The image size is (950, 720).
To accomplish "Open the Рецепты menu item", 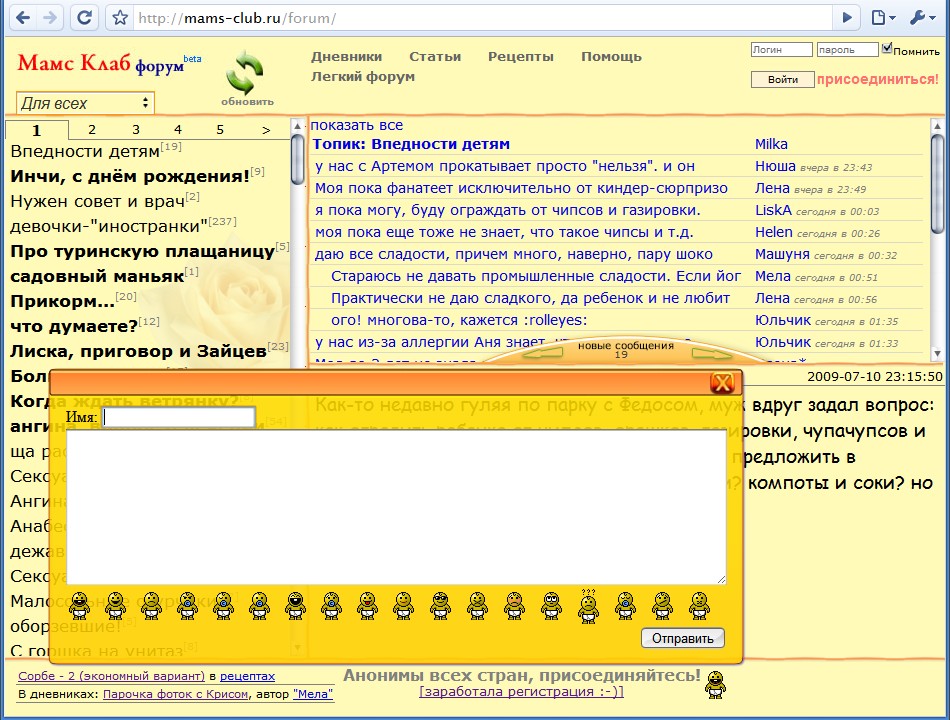I will 520,56.
